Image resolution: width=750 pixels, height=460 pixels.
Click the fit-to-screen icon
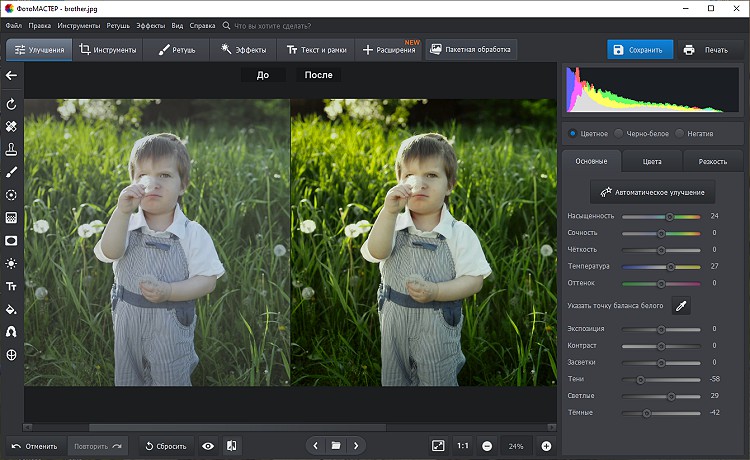coord(438,446)
